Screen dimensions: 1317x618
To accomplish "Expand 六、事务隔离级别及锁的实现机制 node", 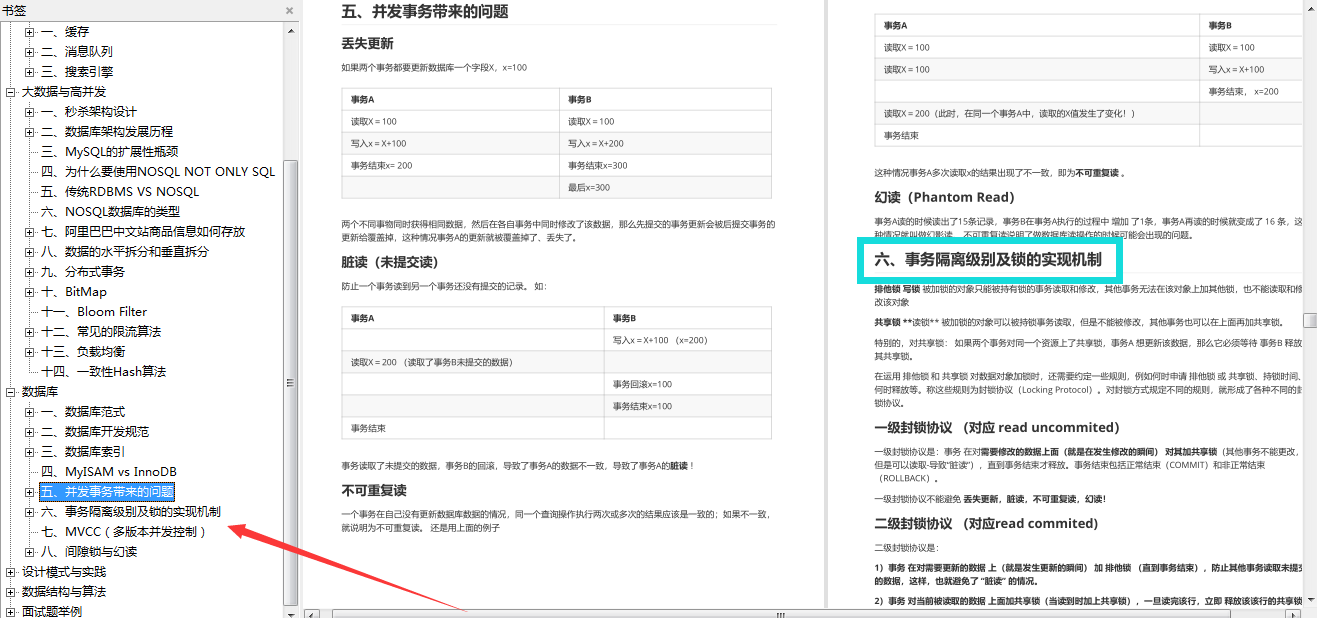I will [x=30, y=512].
